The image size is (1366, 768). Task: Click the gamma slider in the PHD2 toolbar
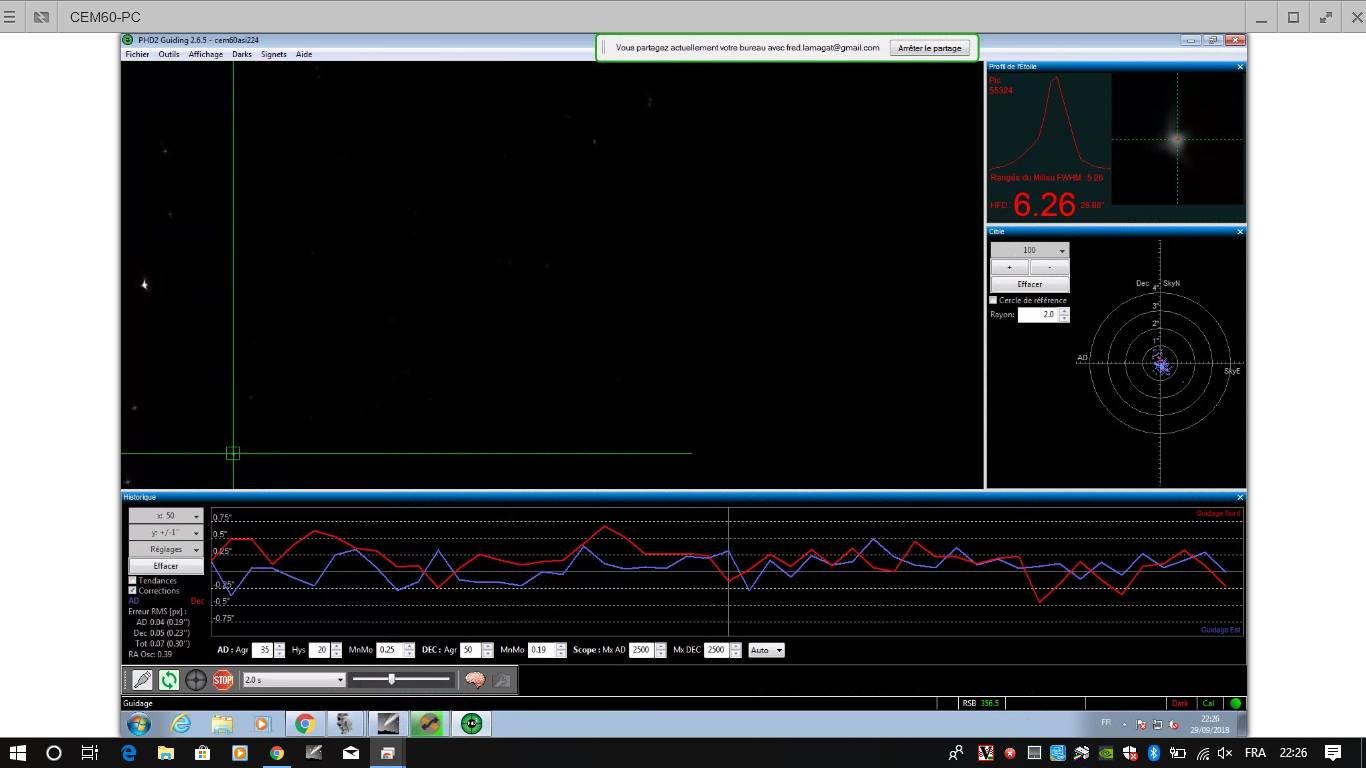coord(401,680)
